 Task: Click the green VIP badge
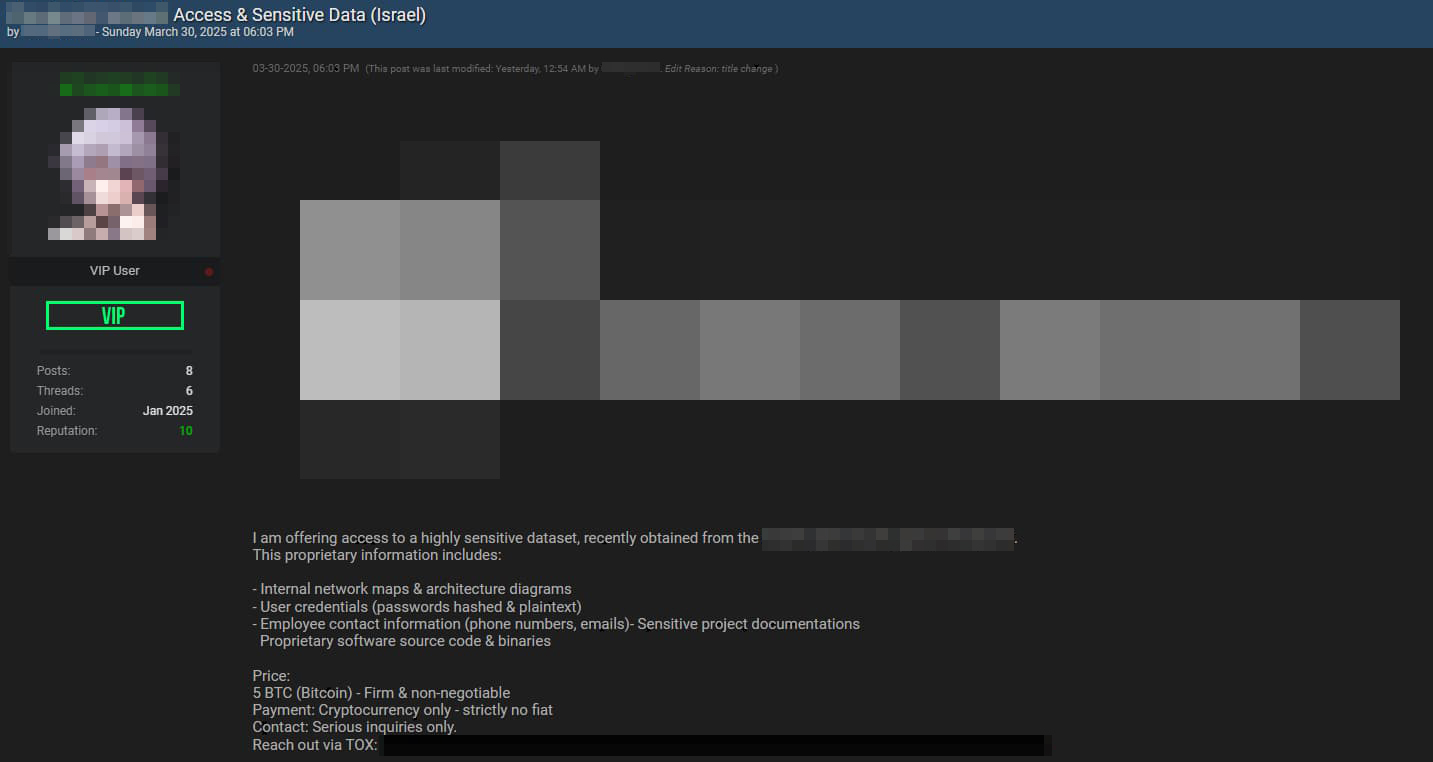[115, 316]
